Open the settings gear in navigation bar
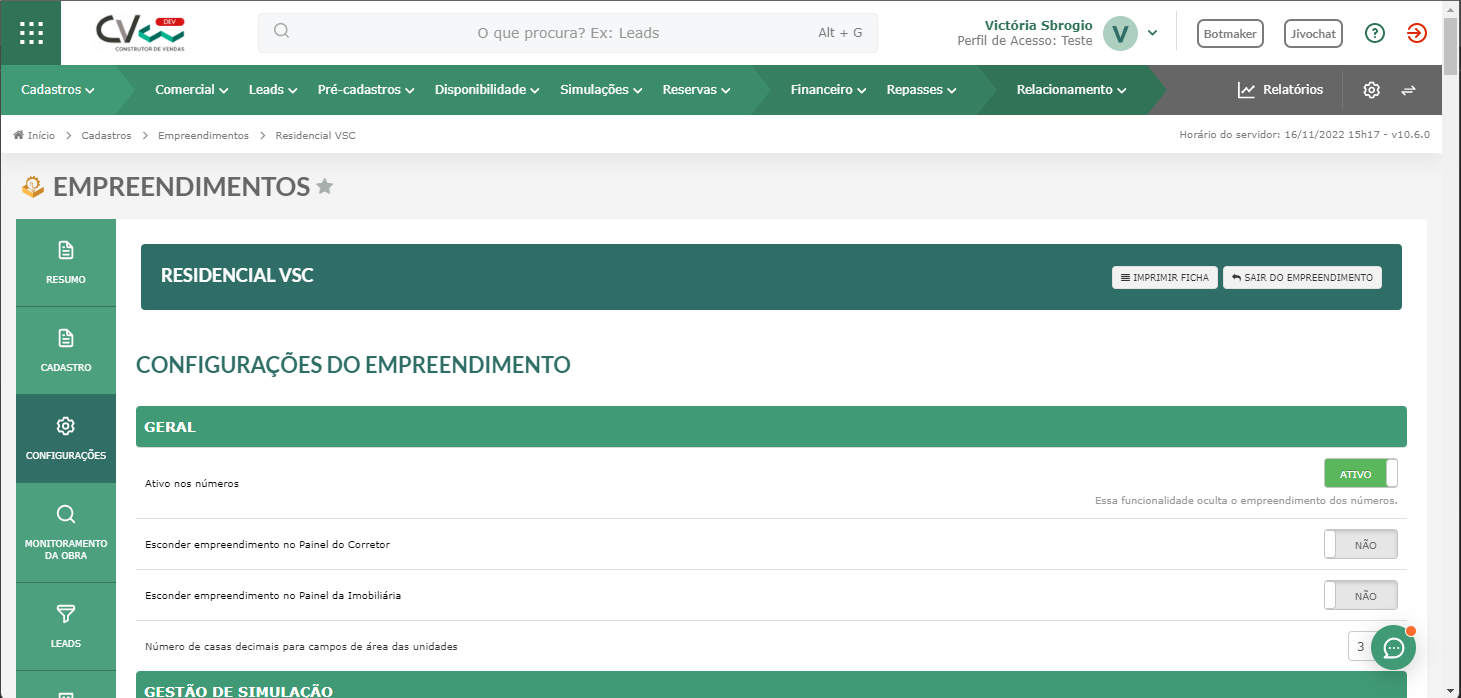 click(1371, 90)
